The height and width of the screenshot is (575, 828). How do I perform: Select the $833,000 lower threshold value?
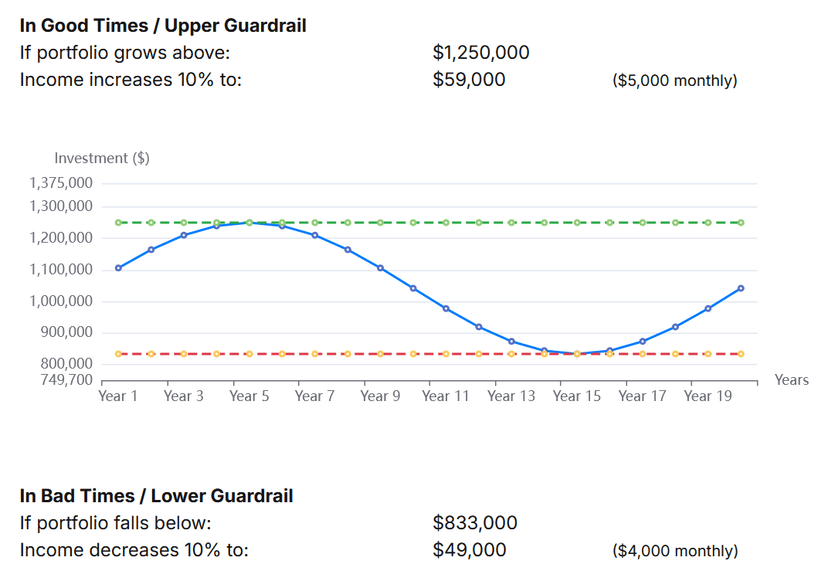click(475, 523)
